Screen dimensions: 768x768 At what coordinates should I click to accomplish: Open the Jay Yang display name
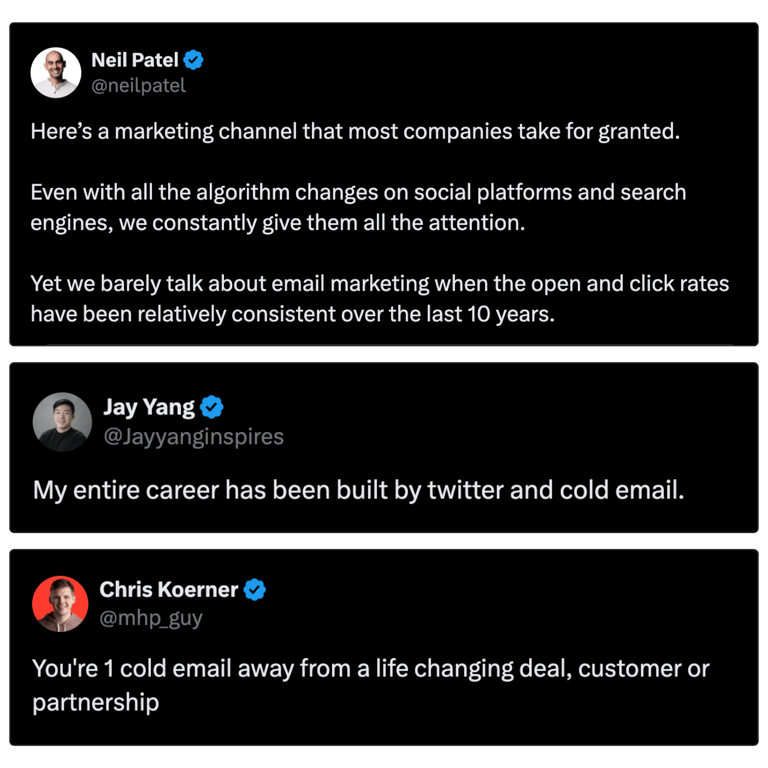(x=149, y=407)
